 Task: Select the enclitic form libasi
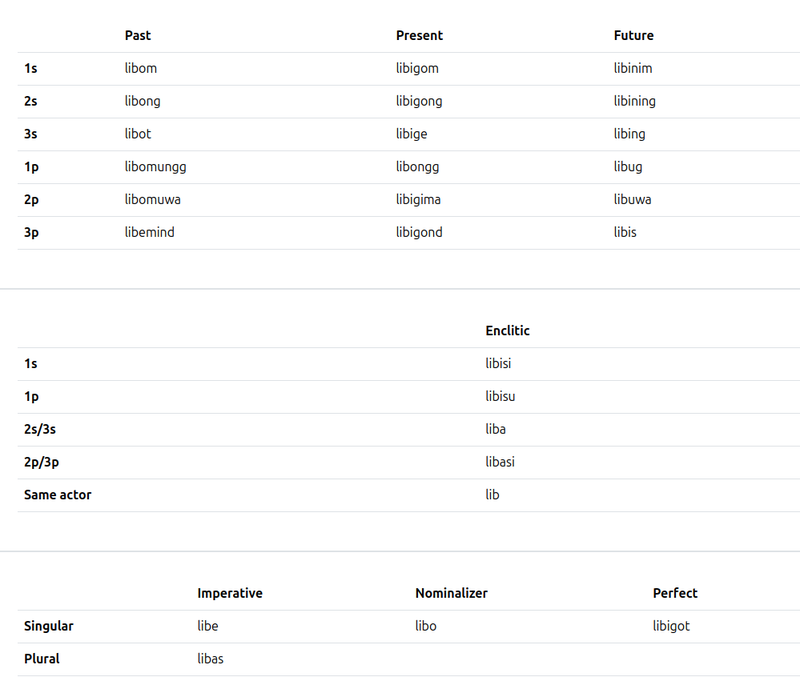500,463
